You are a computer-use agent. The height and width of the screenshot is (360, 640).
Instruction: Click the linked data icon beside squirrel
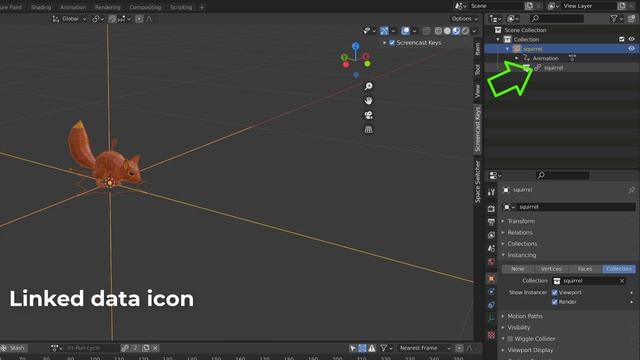click(538, 68)
